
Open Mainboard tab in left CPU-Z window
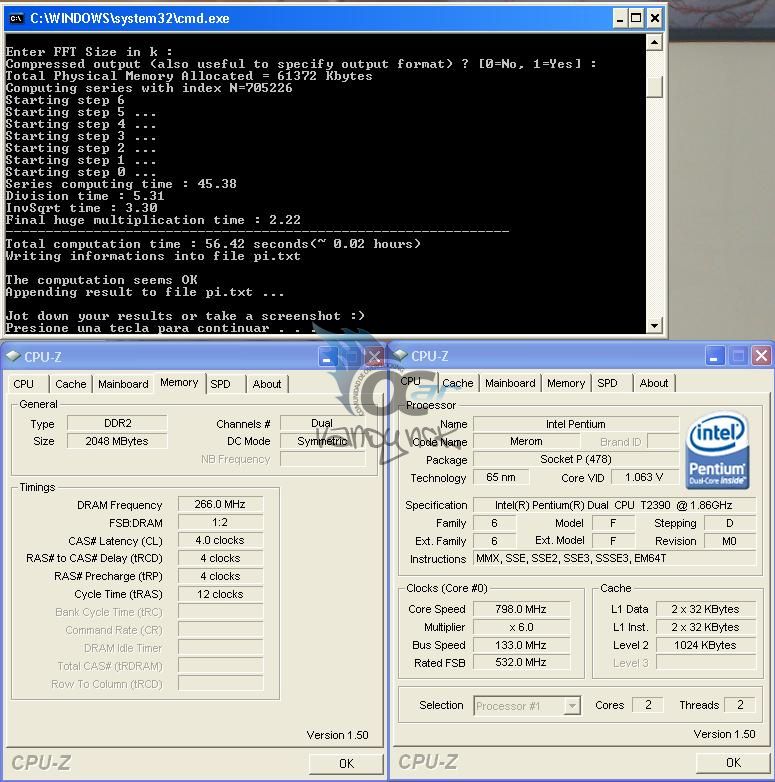123,384
